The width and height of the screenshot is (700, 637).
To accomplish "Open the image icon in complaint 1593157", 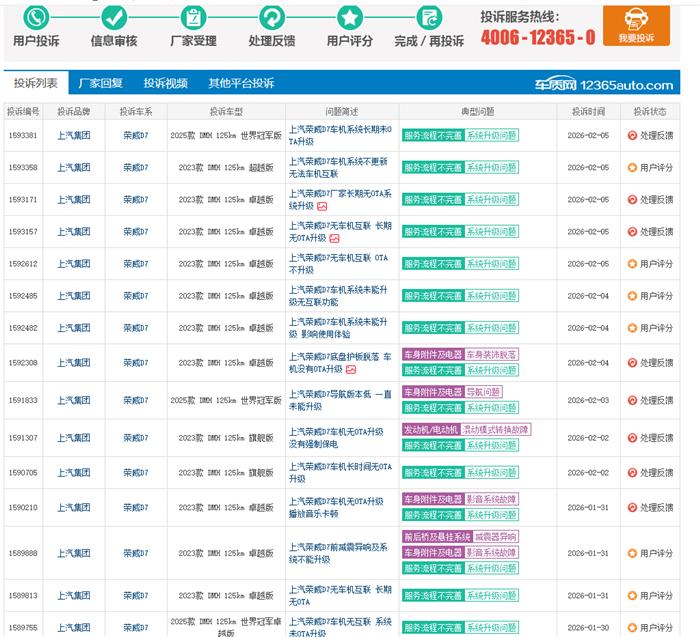I will 335,239.
